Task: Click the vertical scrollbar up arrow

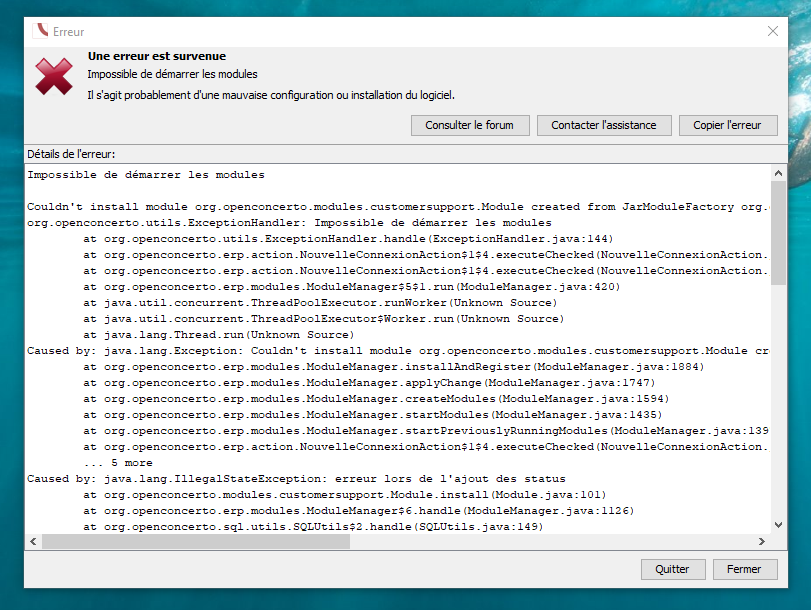Action: (x=778, y=173)
